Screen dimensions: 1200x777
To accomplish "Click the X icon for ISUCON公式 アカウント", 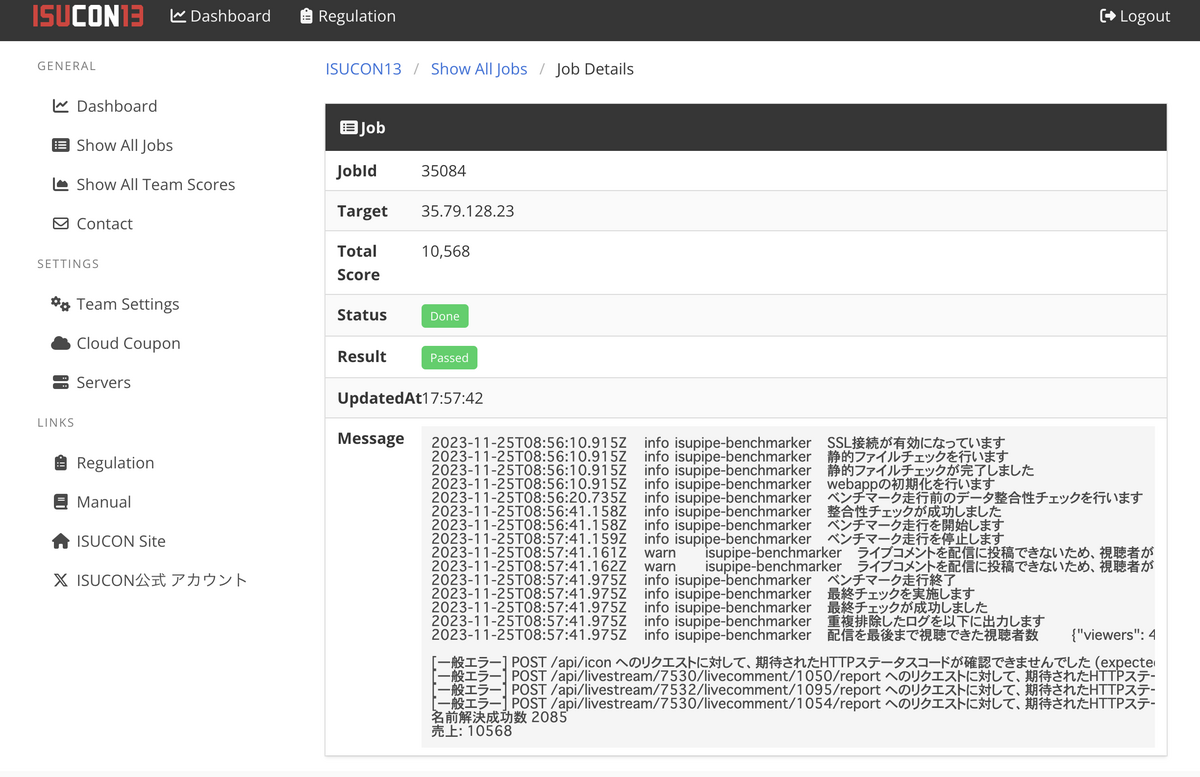I will pyautogui.click(x=61, y=580).
